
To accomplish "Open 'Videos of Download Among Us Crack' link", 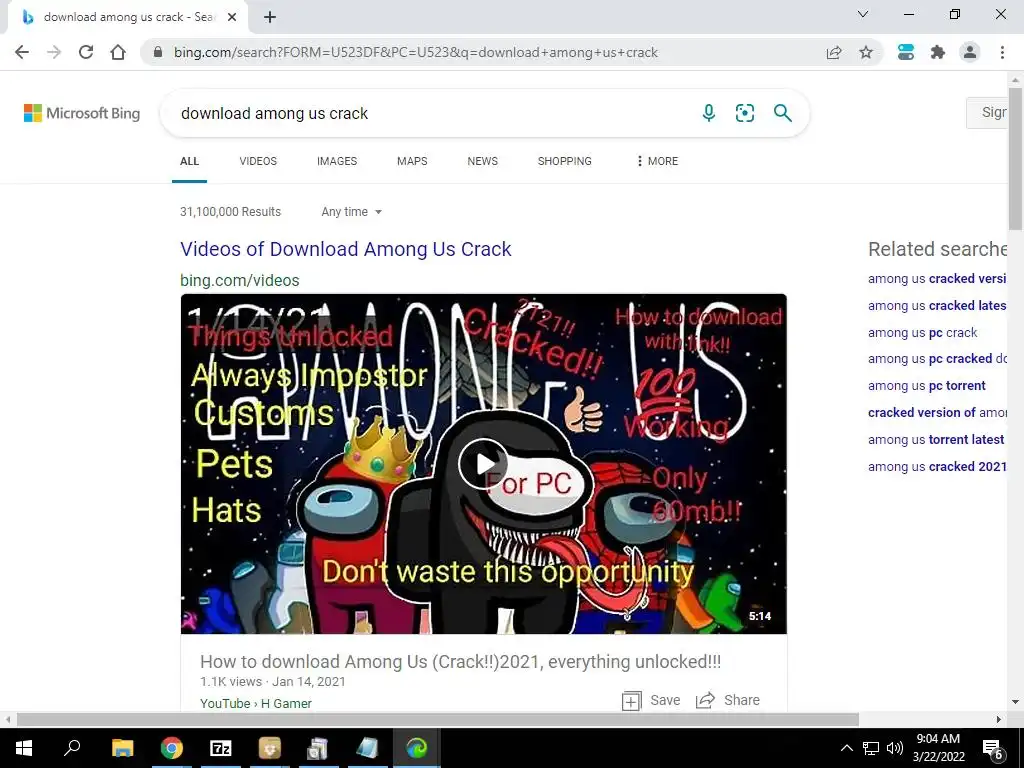I will point(345,249).
